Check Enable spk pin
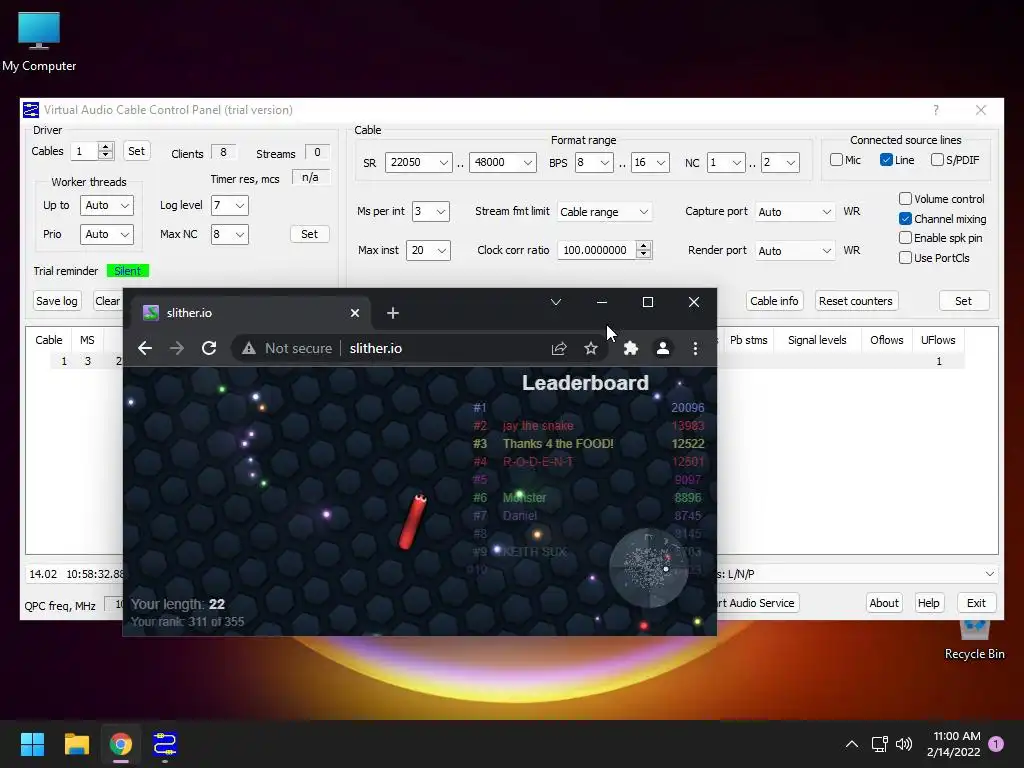This screenshot has width=1024, height=768. (905, 238)
